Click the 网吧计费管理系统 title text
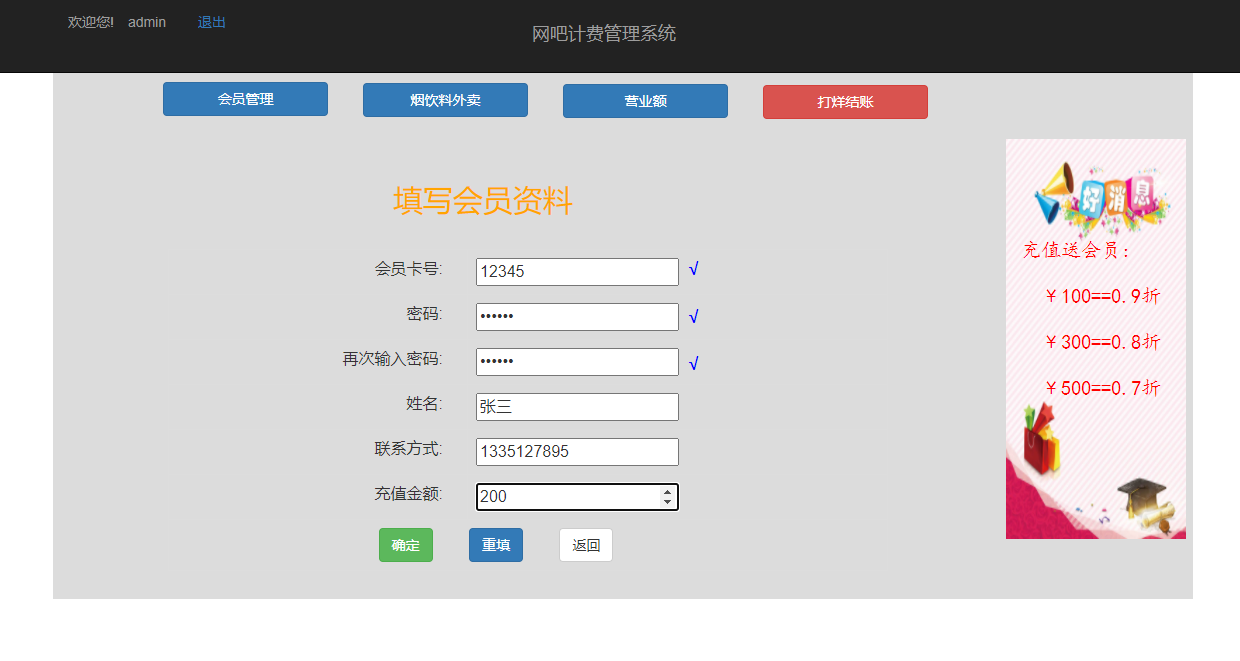This screenshot has height=661, width=1240. pyautogui.click(x=604, y=33)
